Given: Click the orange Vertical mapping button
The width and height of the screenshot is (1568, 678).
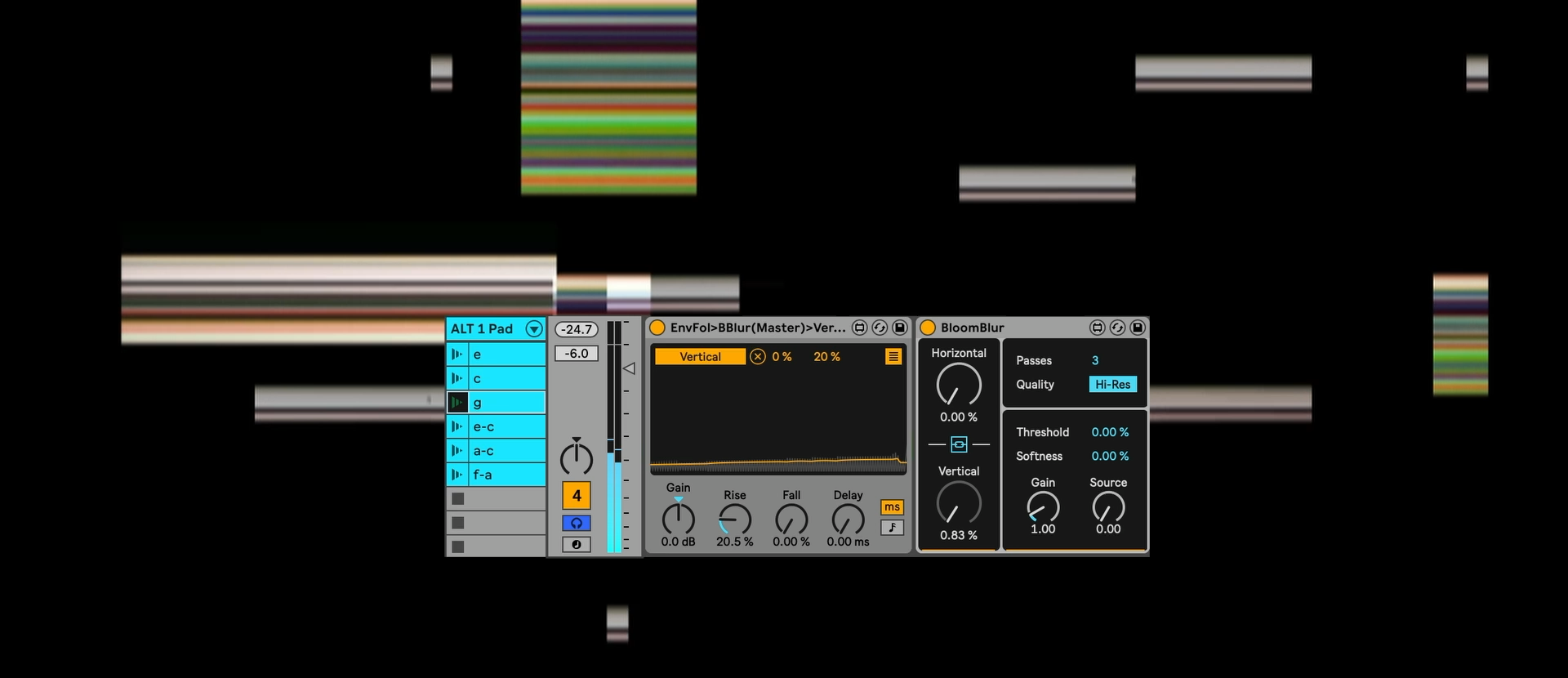Looking at the screenshot, I should [x=700, y=357].
